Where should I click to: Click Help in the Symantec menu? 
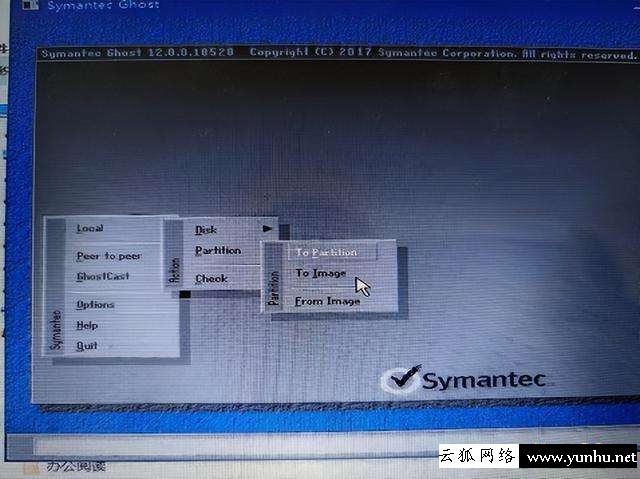87,325
